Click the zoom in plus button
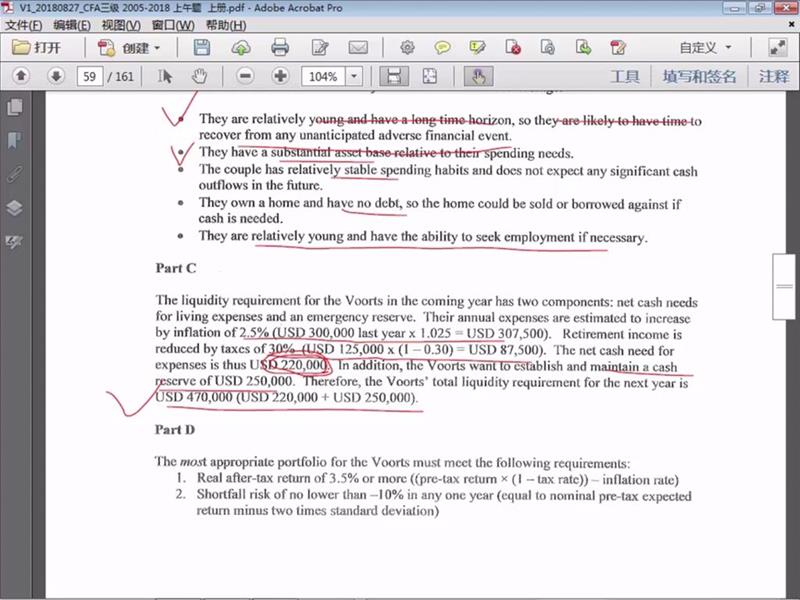Viewport: 800px width, 600px height. click(280, 76)
